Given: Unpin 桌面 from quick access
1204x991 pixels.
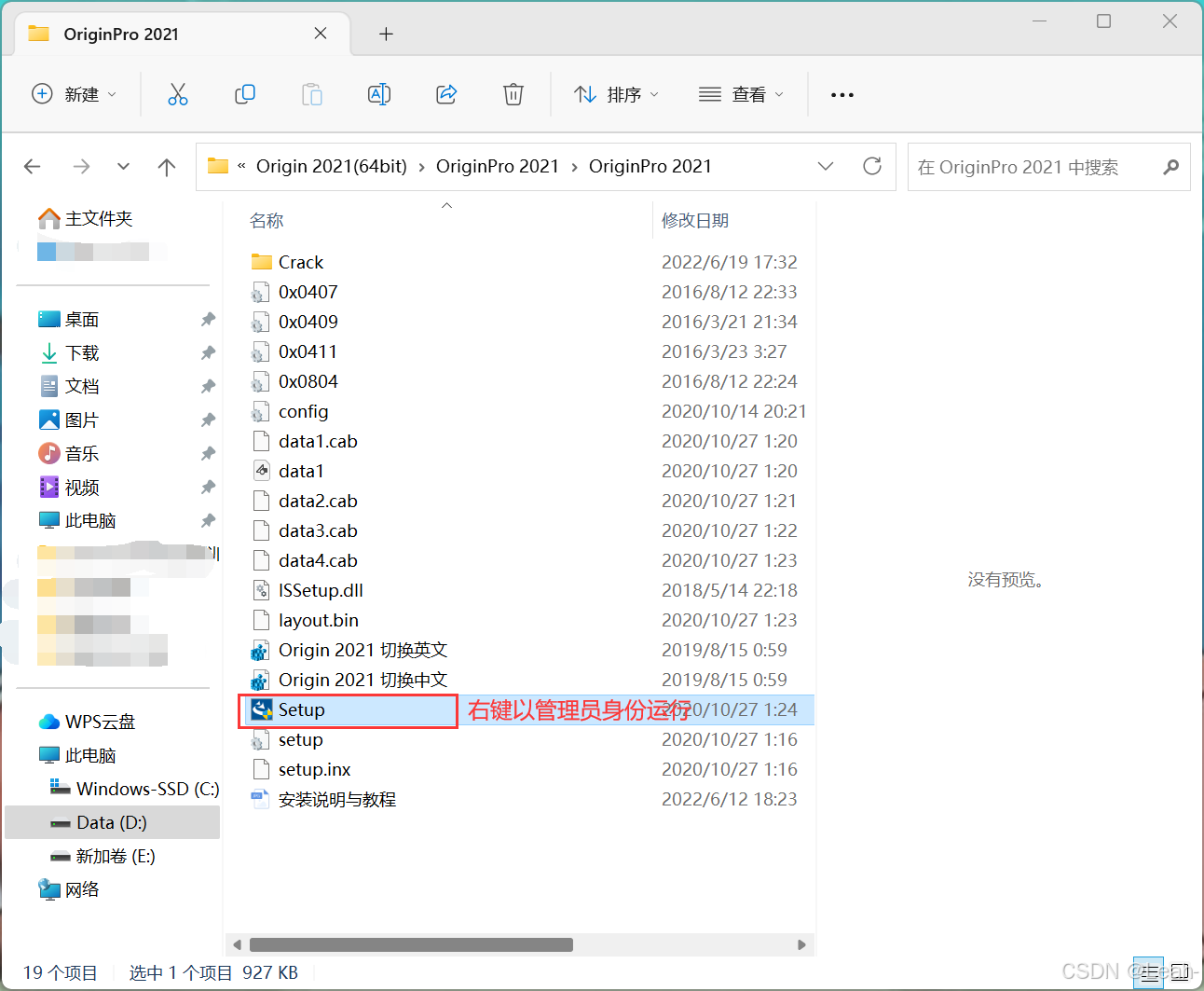Looking at the screenshot, I should pyautogui.click(x=207, y=319).
